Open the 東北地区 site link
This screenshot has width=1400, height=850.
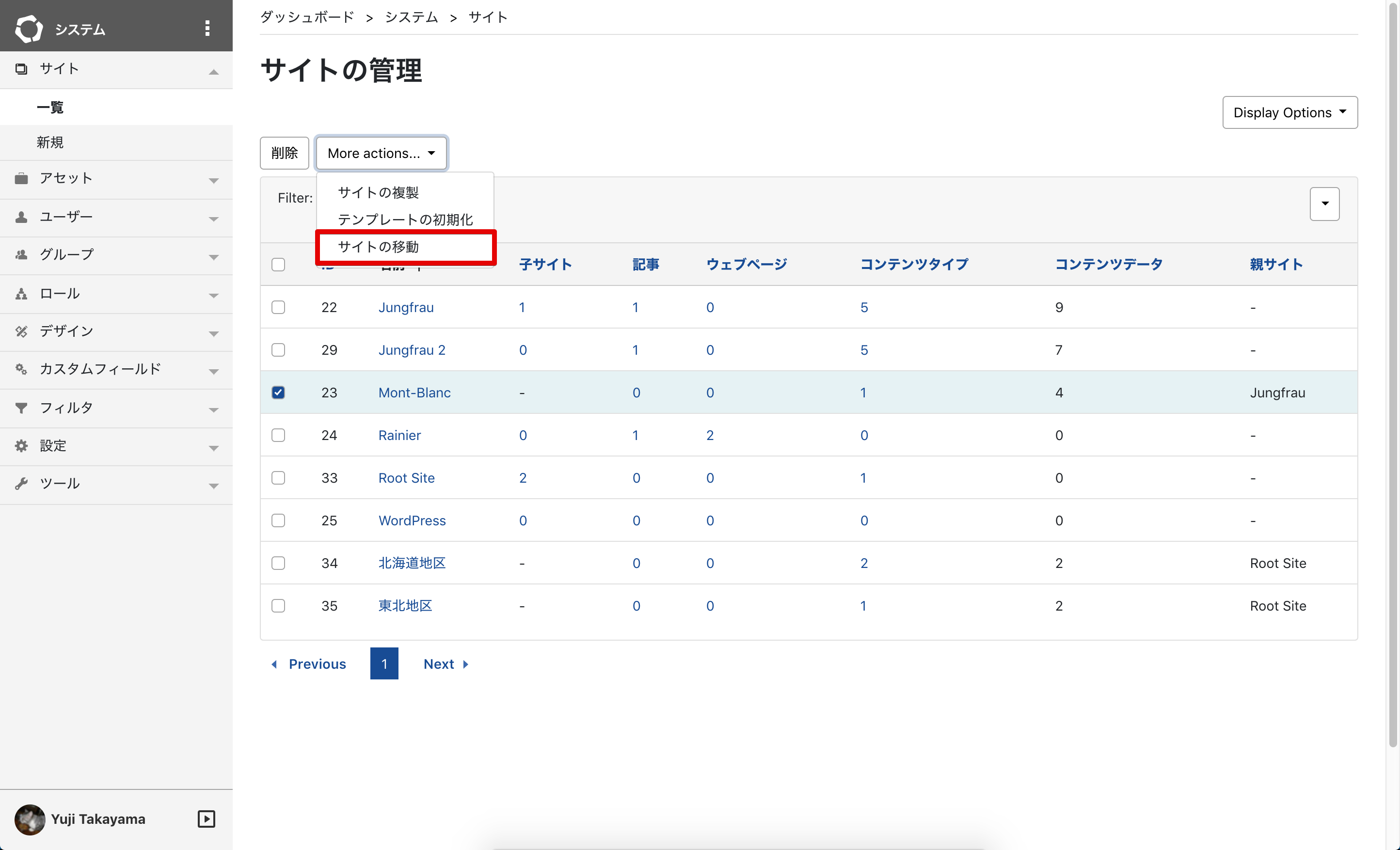(405, 606)
